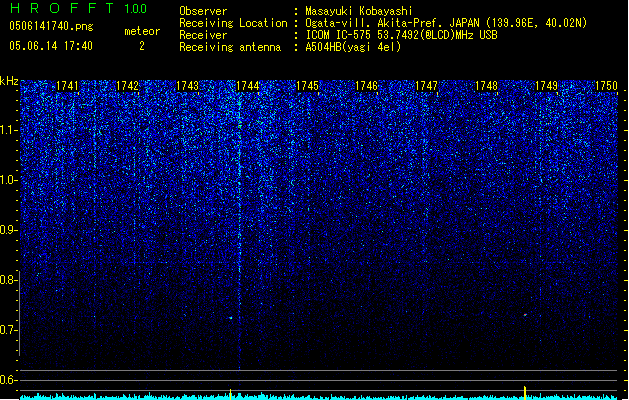Click the date stamp 05.06.14 17:40
Screen dimensions: 629x400
click(51, 46)
